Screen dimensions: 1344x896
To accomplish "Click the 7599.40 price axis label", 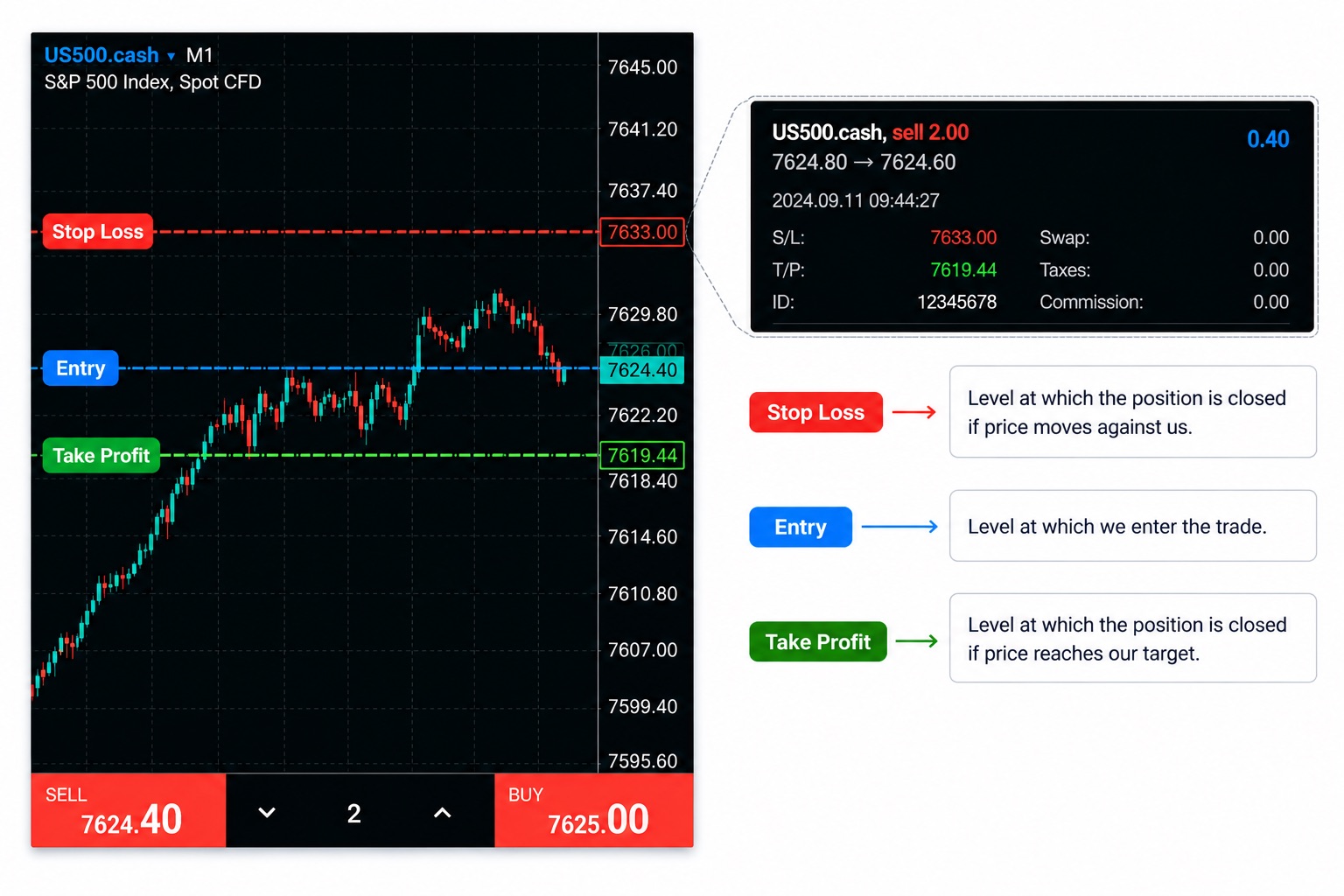I will (x=642, y=707).
